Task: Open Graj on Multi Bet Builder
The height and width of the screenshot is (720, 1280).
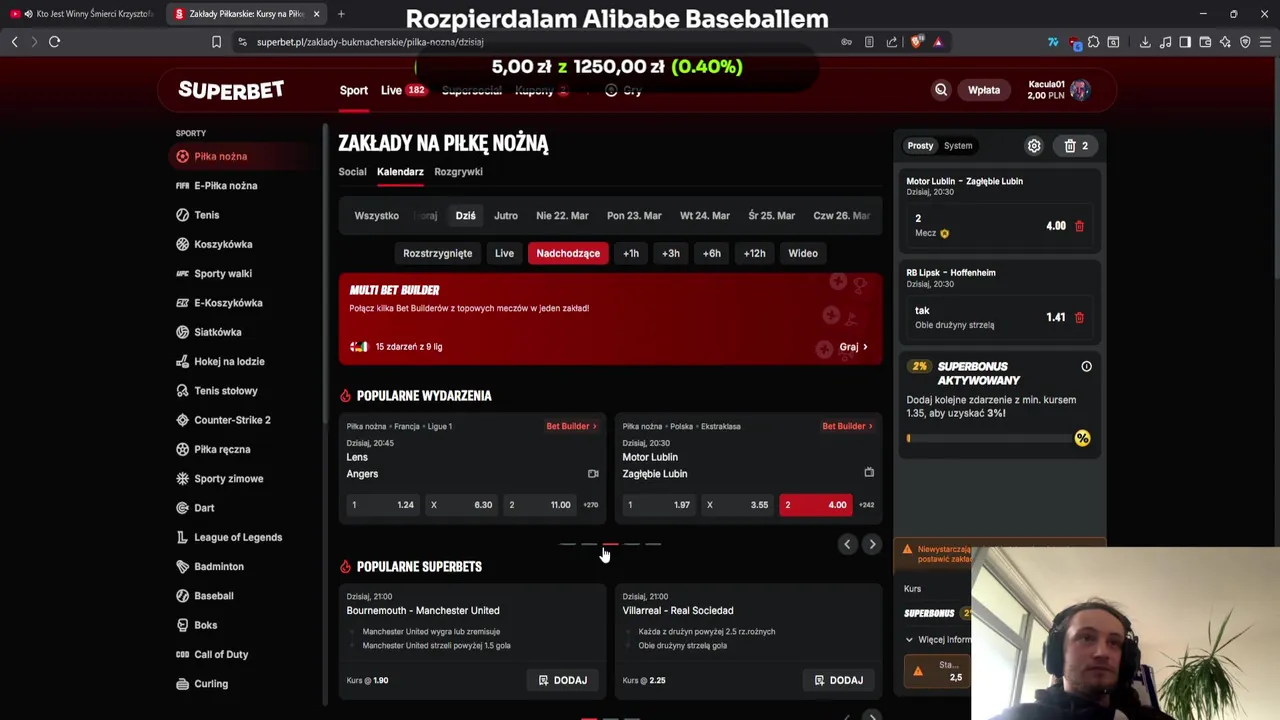Action: pos(853,347)
